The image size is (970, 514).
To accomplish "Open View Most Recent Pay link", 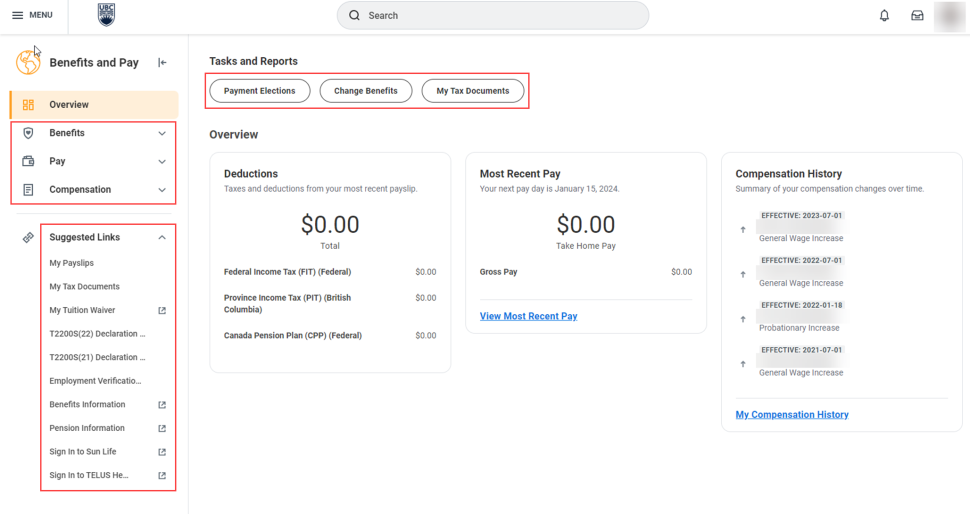I will click(x=528, y=316).
